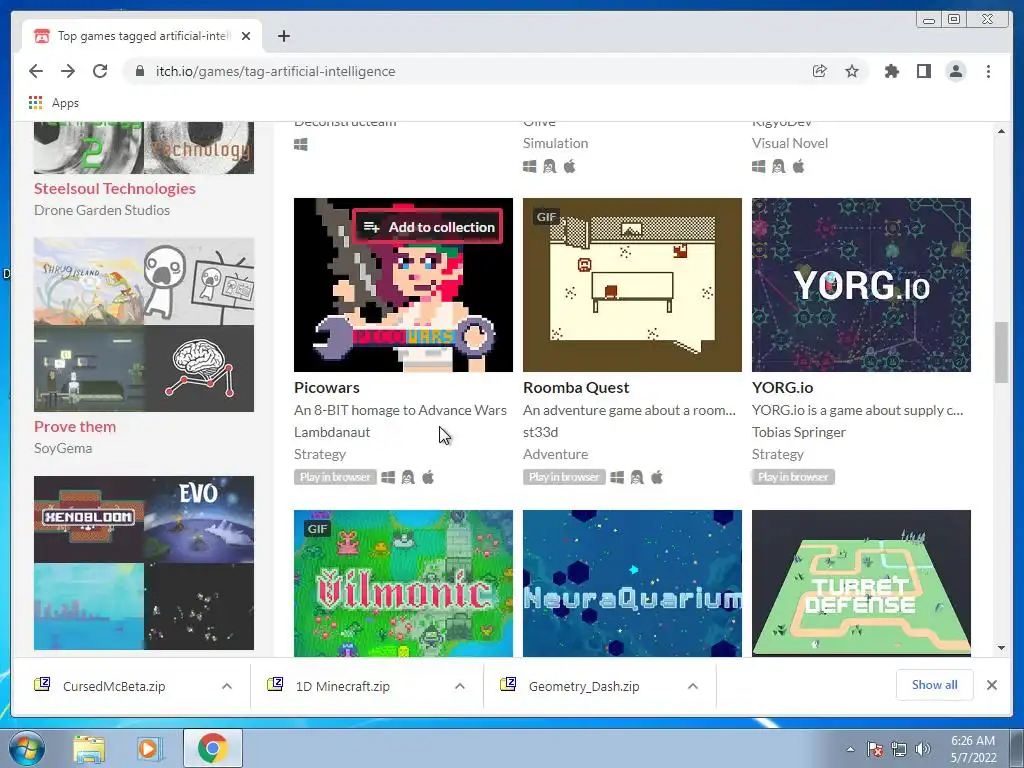
Task: Close the Top games tagged tab
Action: (246, 36)
